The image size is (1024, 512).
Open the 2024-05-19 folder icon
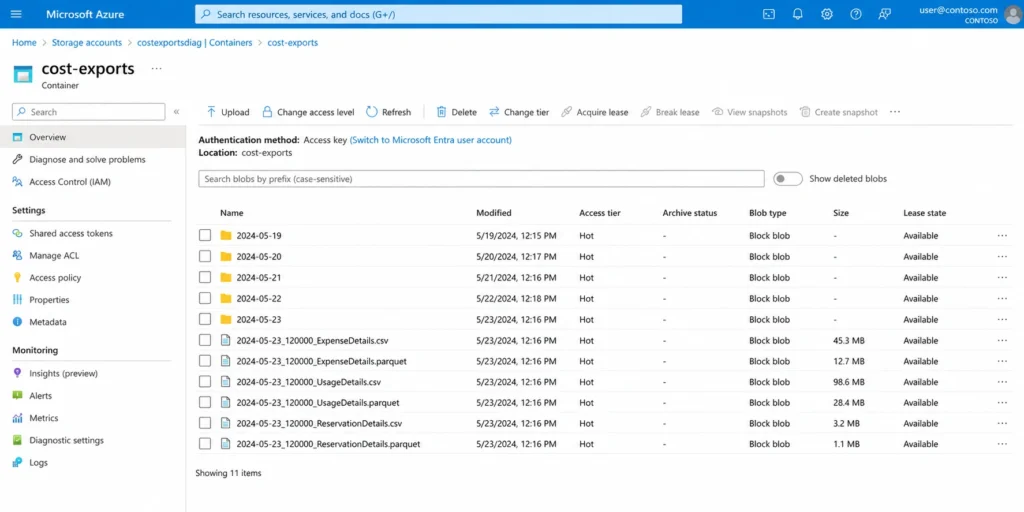click(x=226, y=235)
